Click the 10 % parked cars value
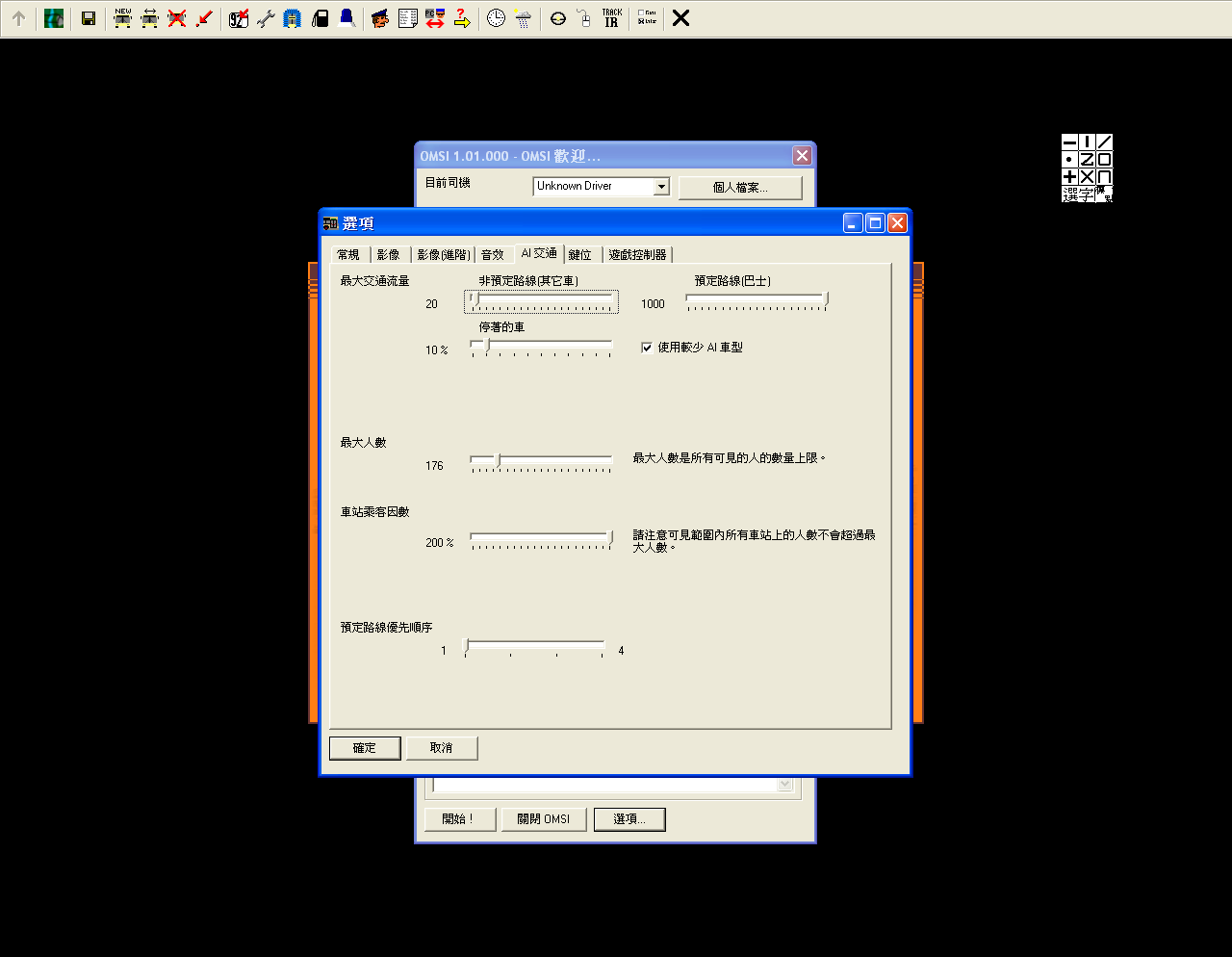 437,350
